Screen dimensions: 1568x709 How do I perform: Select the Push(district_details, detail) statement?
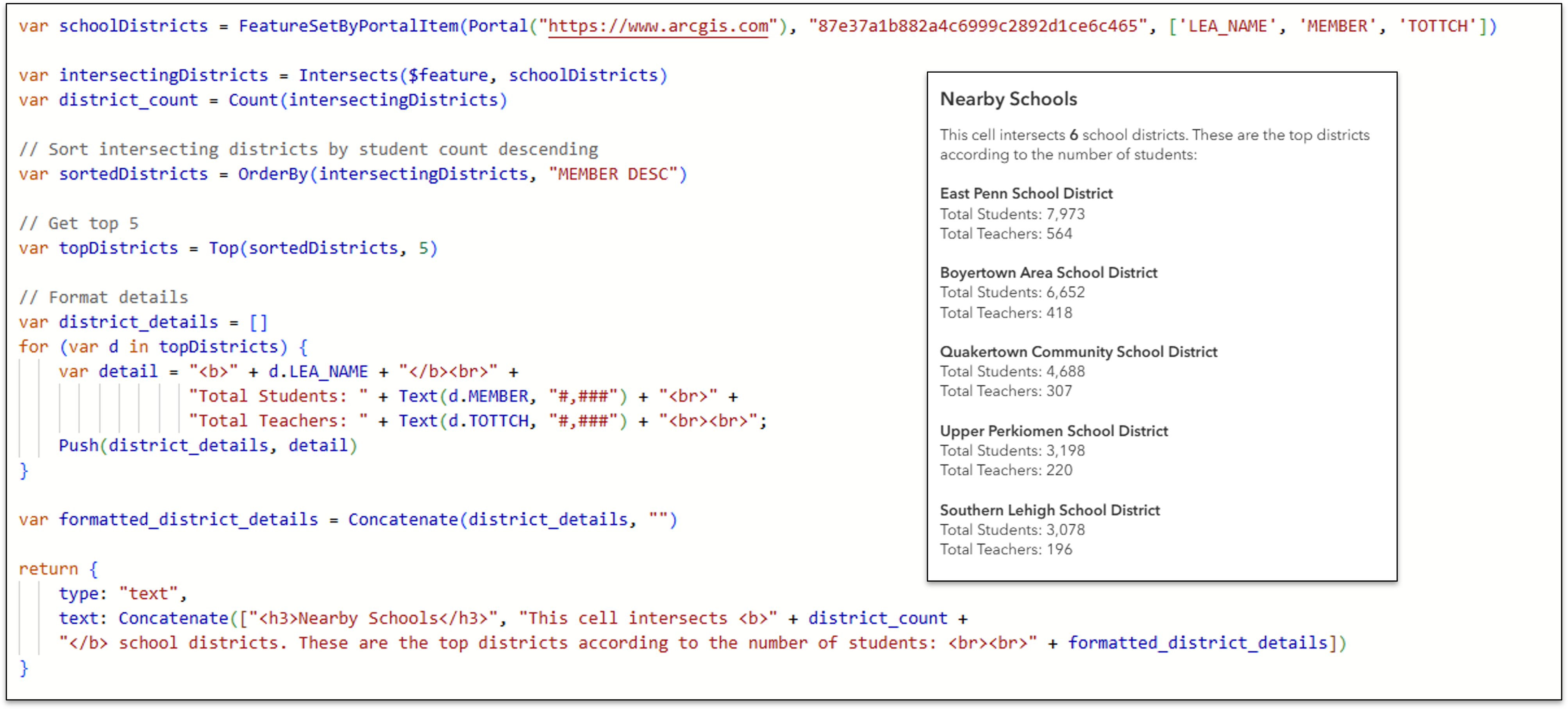(207, 445)
